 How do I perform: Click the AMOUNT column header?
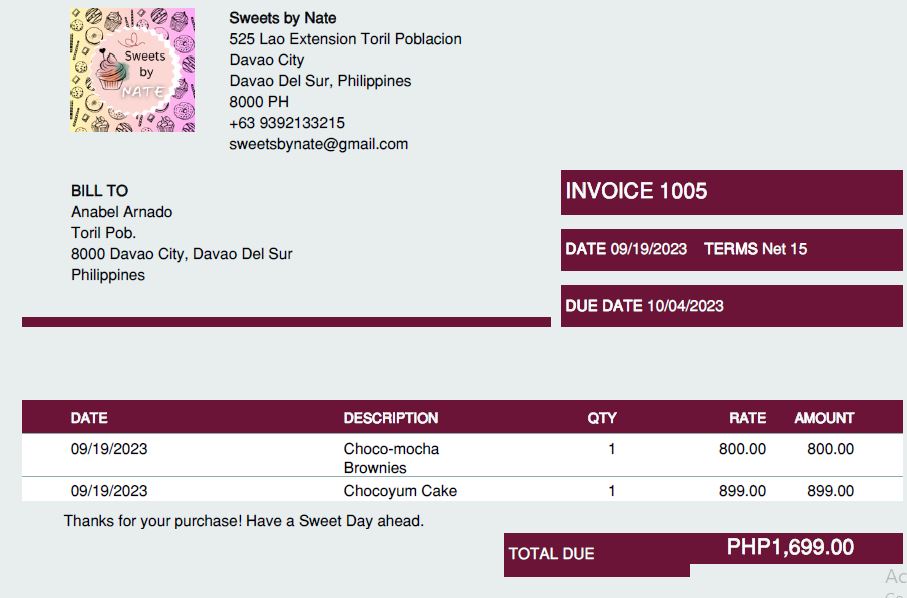pos(824,418)
